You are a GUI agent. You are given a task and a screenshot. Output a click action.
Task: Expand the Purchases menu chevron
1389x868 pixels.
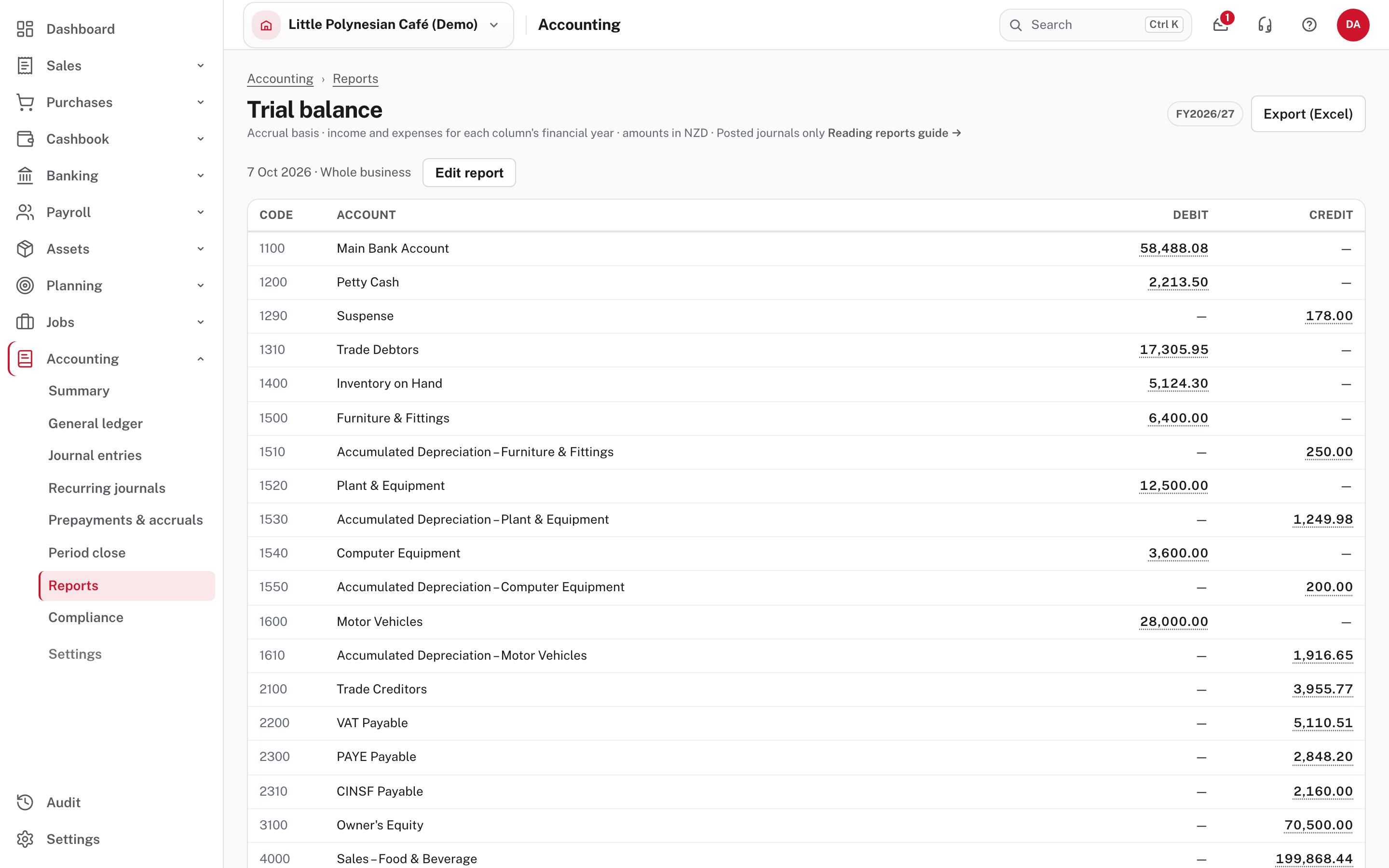click(x=200, y=102)
